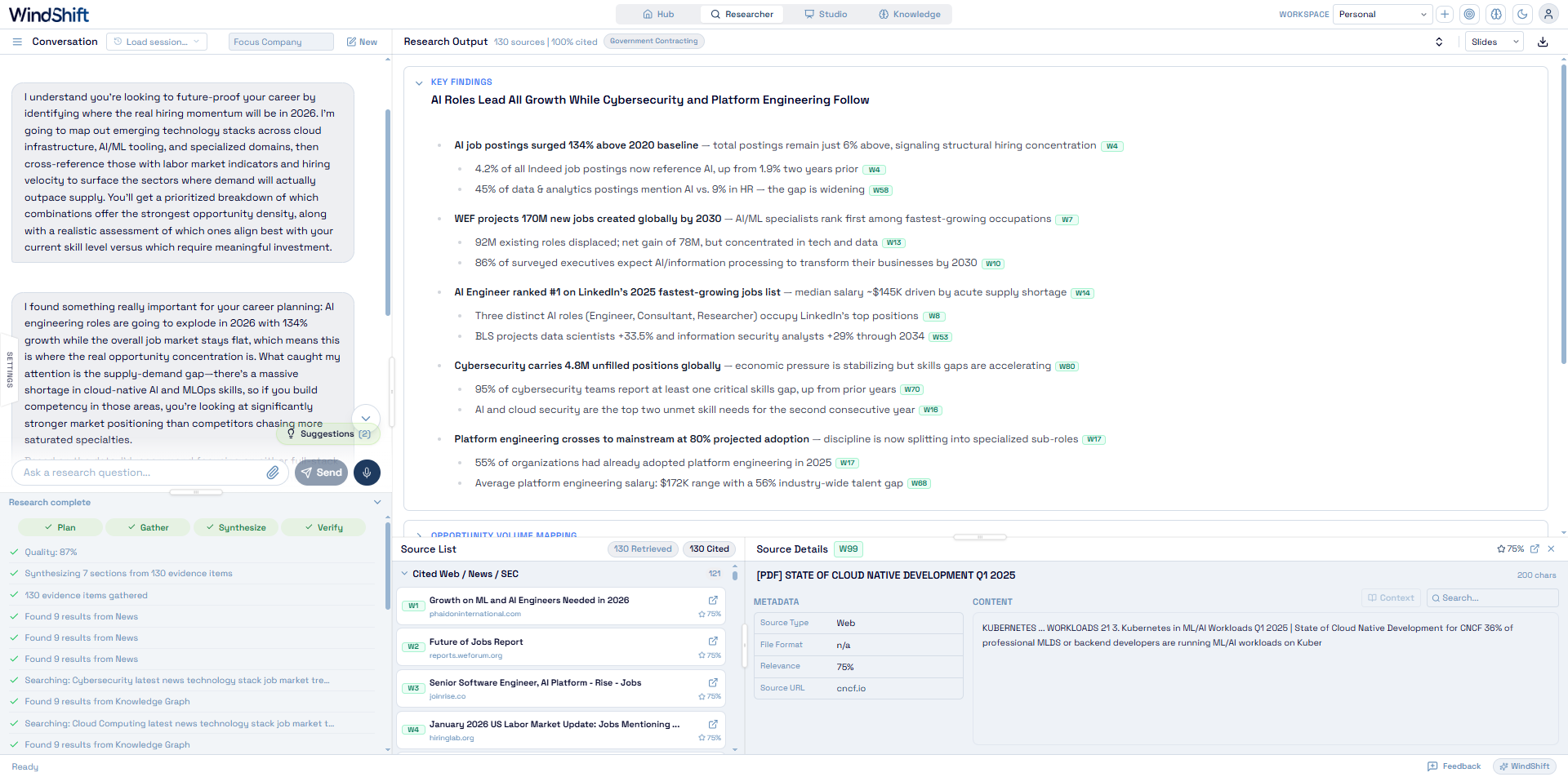1568x777 pixels.
Task: Toggle the 130 Retrieved filter
Action: point(643,549)
